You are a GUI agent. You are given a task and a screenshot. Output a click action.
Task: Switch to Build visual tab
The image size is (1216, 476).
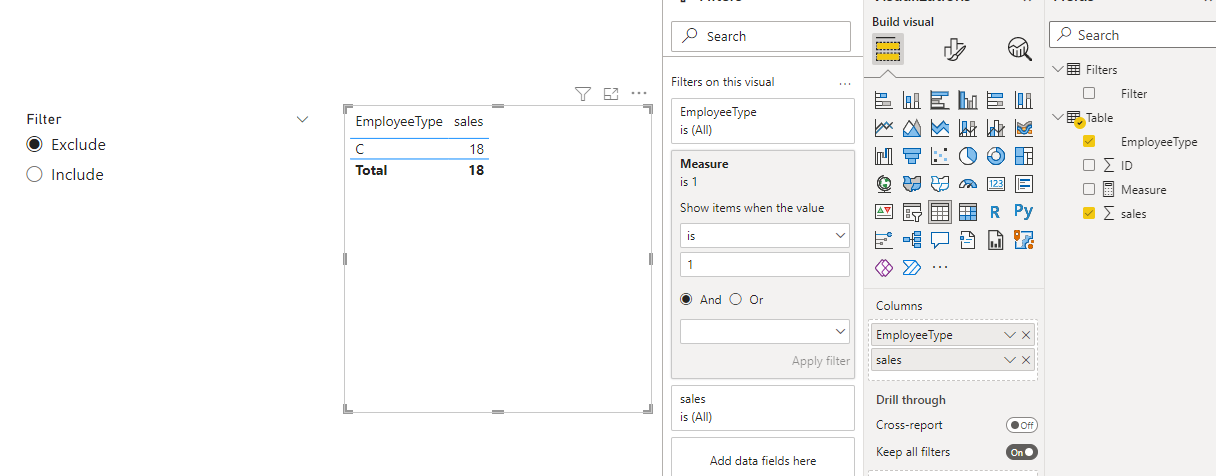tap(888, 48)
